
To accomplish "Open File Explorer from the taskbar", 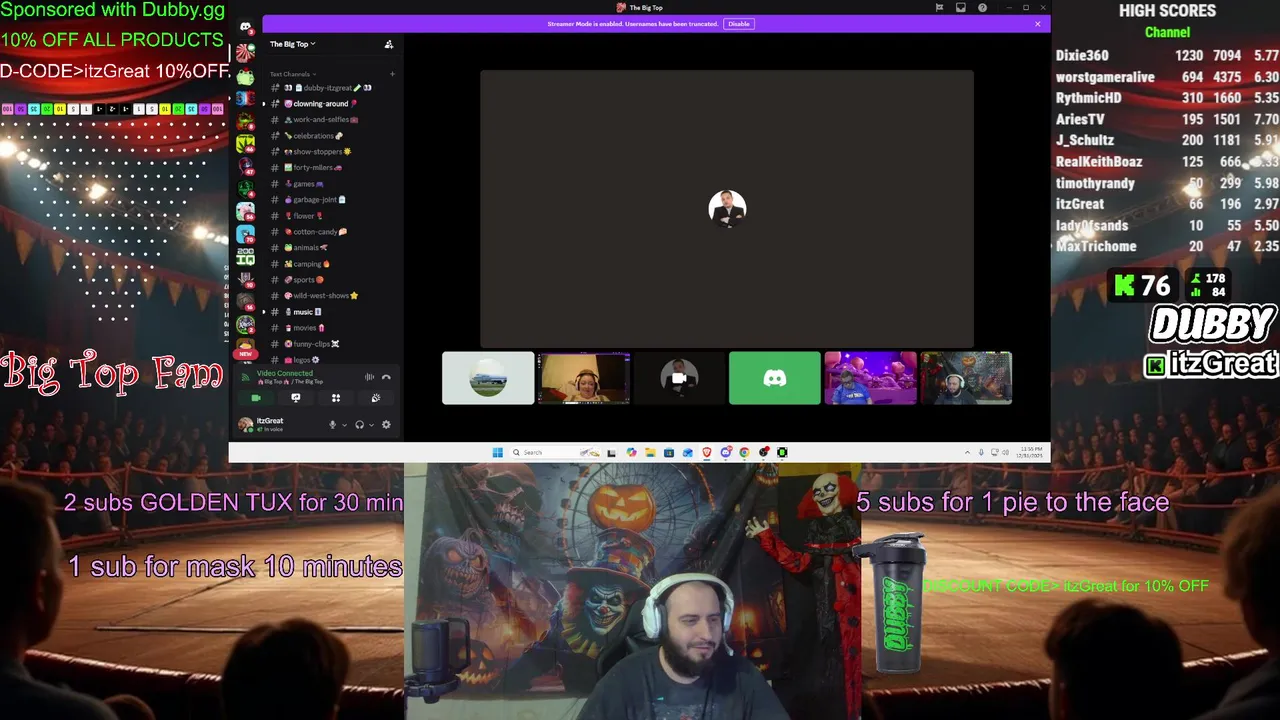I will click(x=650, y=452).
